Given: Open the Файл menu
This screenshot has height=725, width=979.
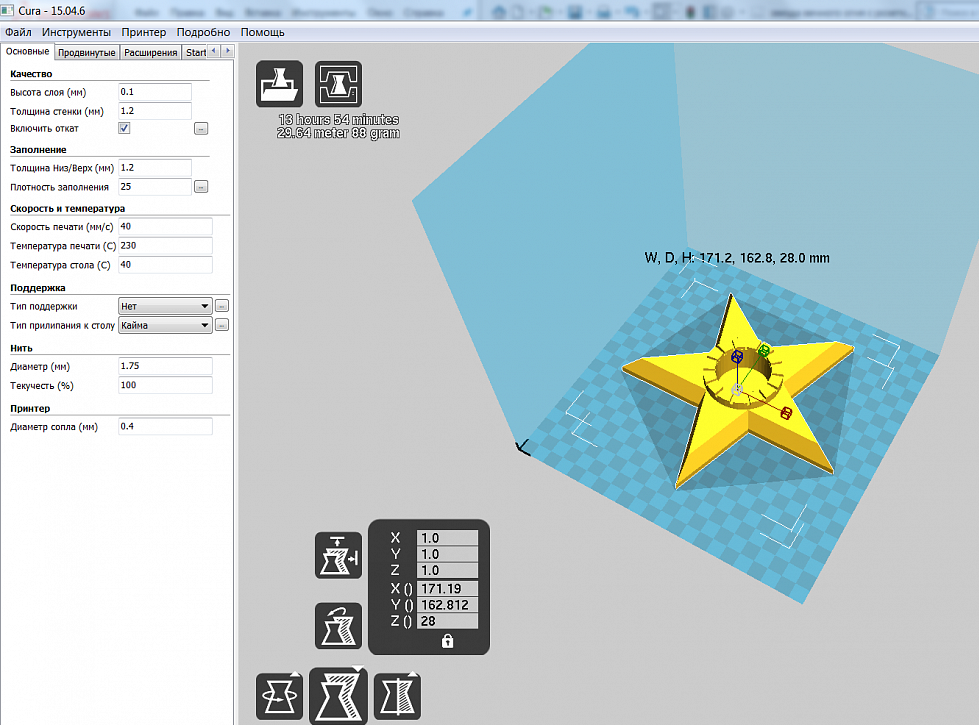Looking at the screenshot, I should coord(18,32).
